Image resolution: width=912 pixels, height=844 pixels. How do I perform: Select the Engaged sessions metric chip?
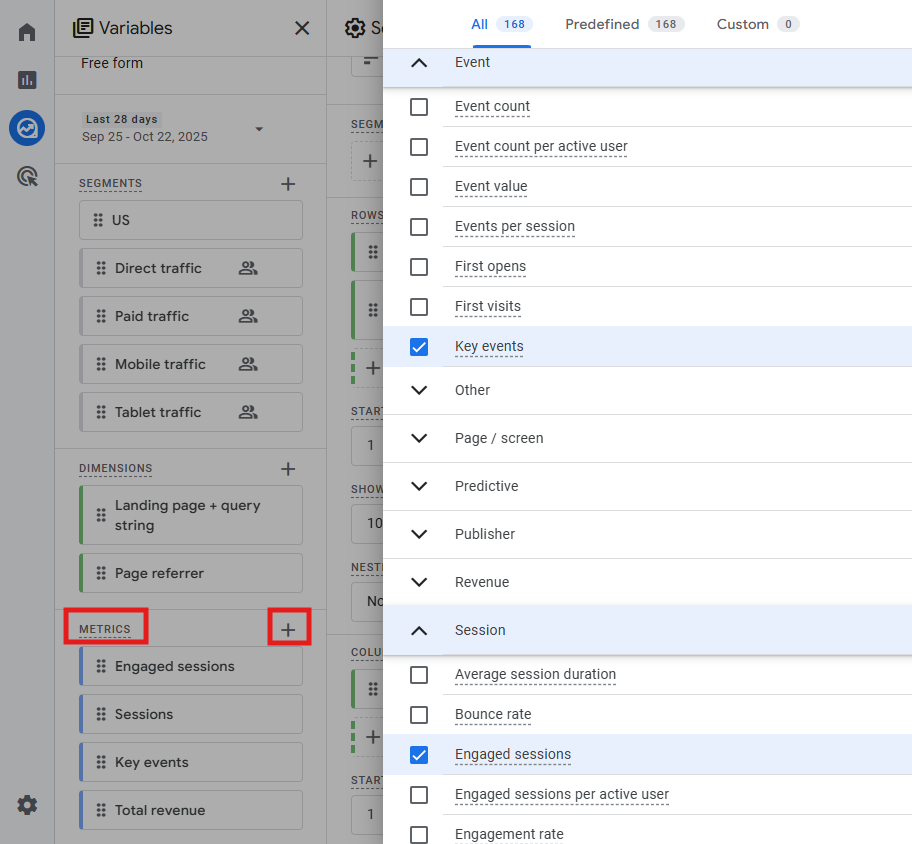coord(191,666)
